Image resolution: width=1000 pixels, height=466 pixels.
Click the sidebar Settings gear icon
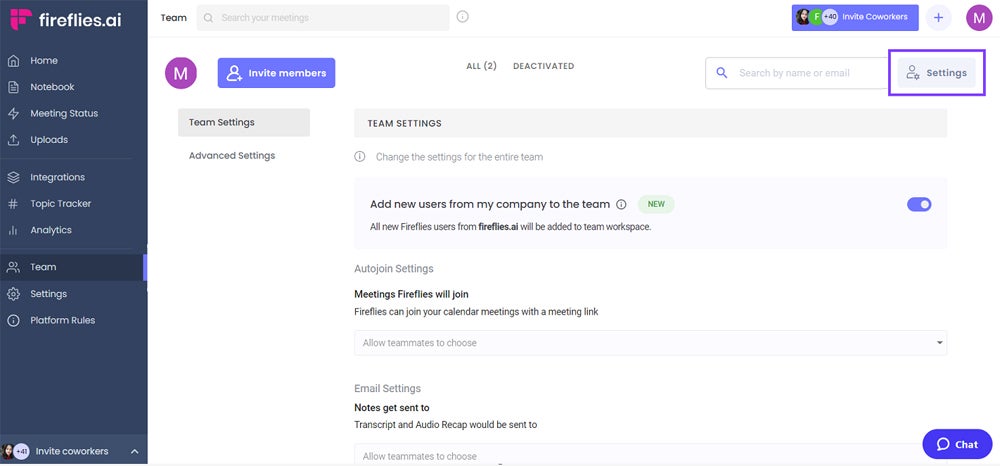pyautogui.click(x=13, y=294)
